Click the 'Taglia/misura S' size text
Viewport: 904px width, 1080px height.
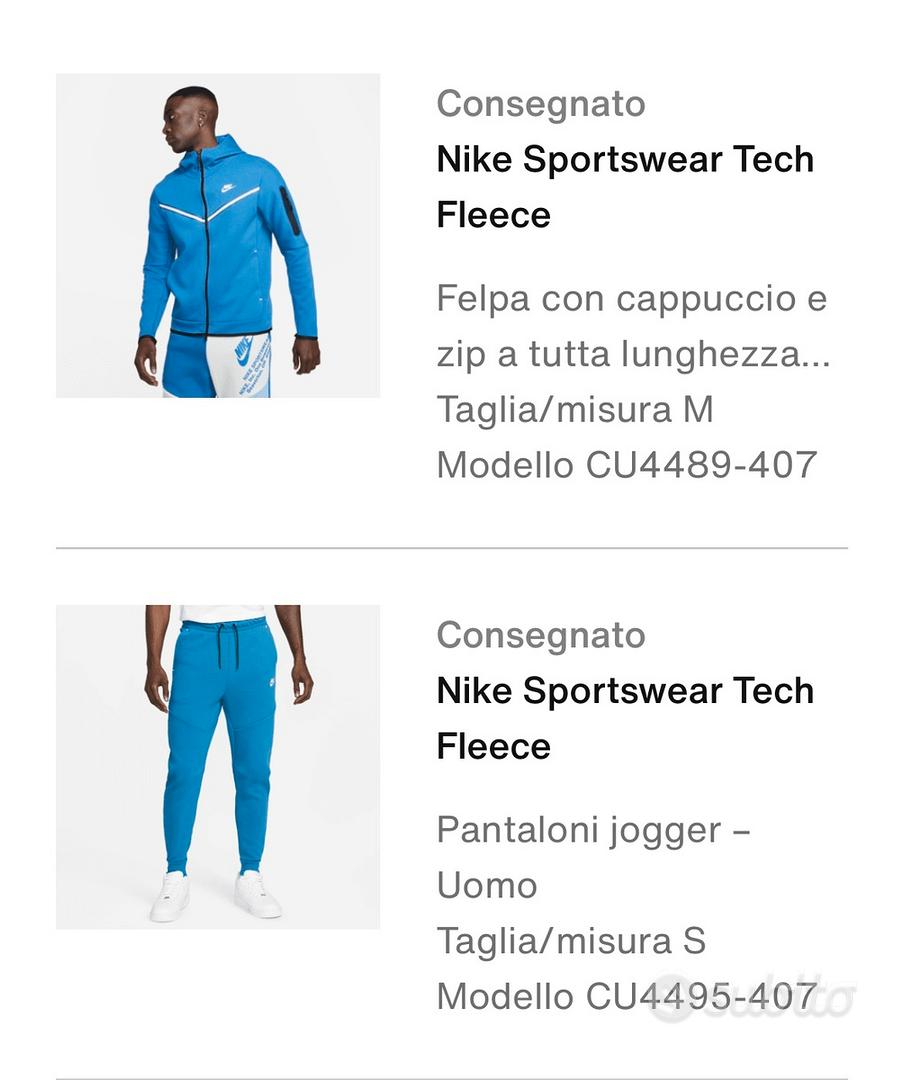click(x=571, y=941)
